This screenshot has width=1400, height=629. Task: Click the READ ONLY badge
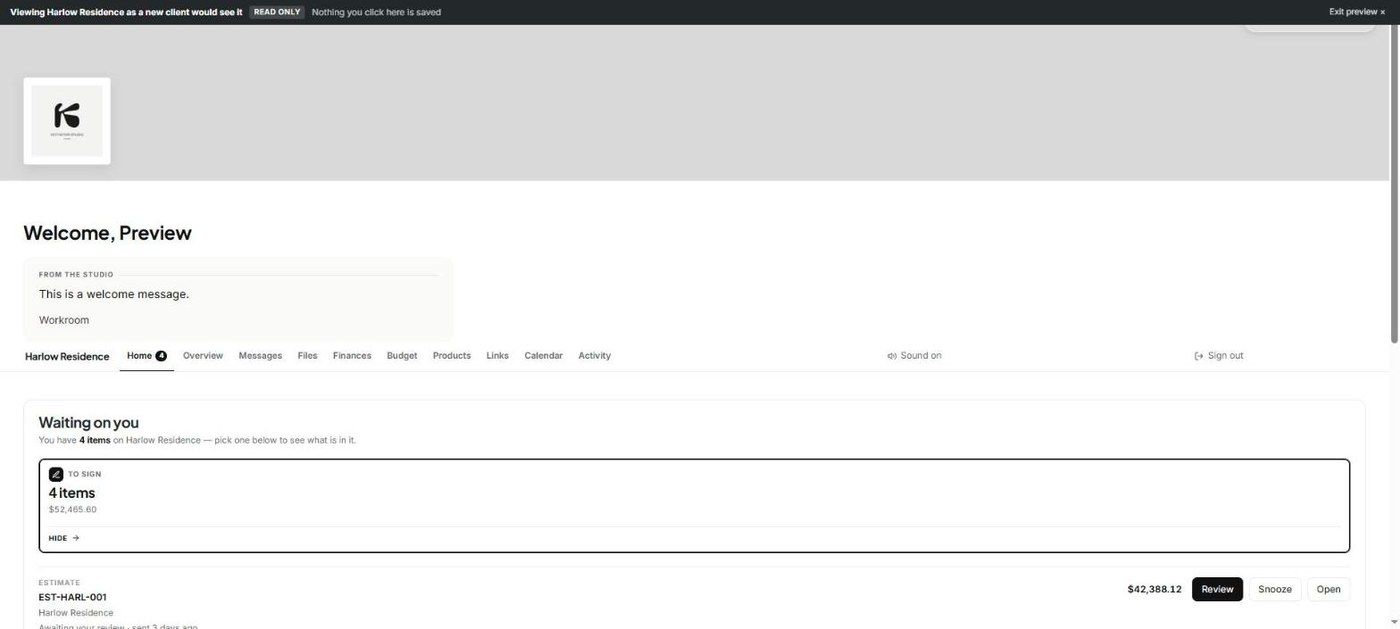tap(277, 12)
